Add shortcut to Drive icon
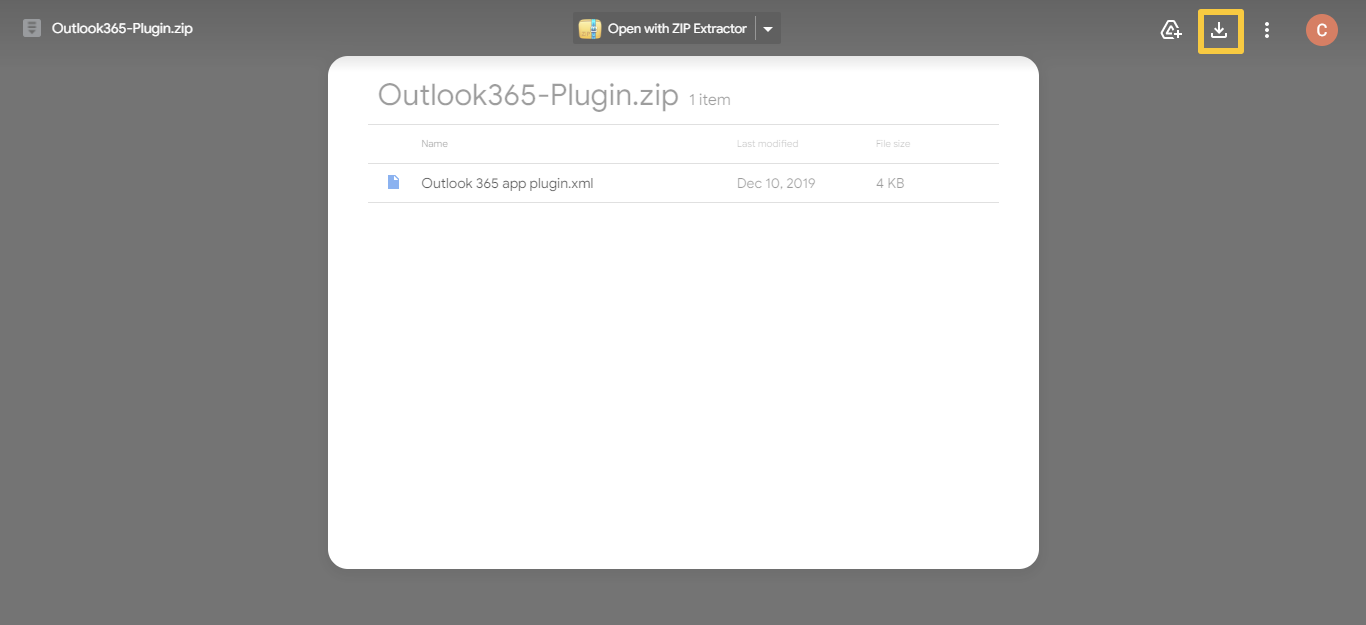The image size is (1366, 625). (1171, 30)
